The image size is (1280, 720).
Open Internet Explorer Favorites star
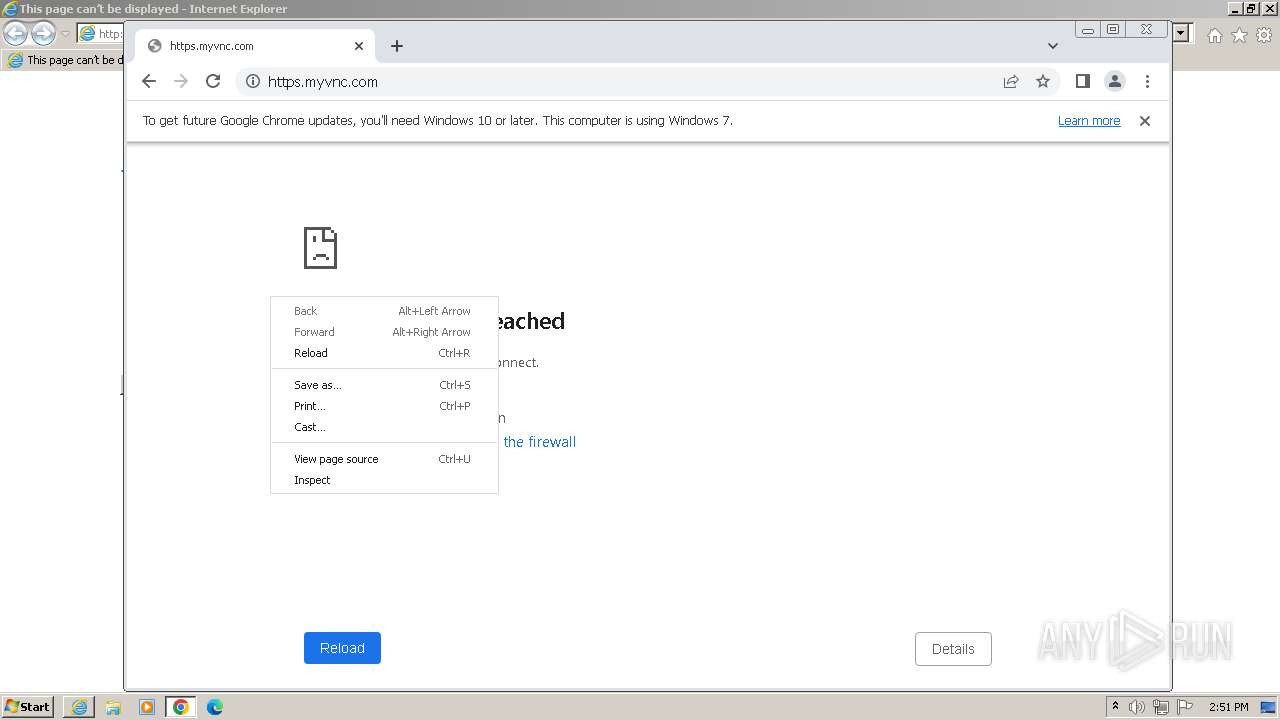point(1239,35)
